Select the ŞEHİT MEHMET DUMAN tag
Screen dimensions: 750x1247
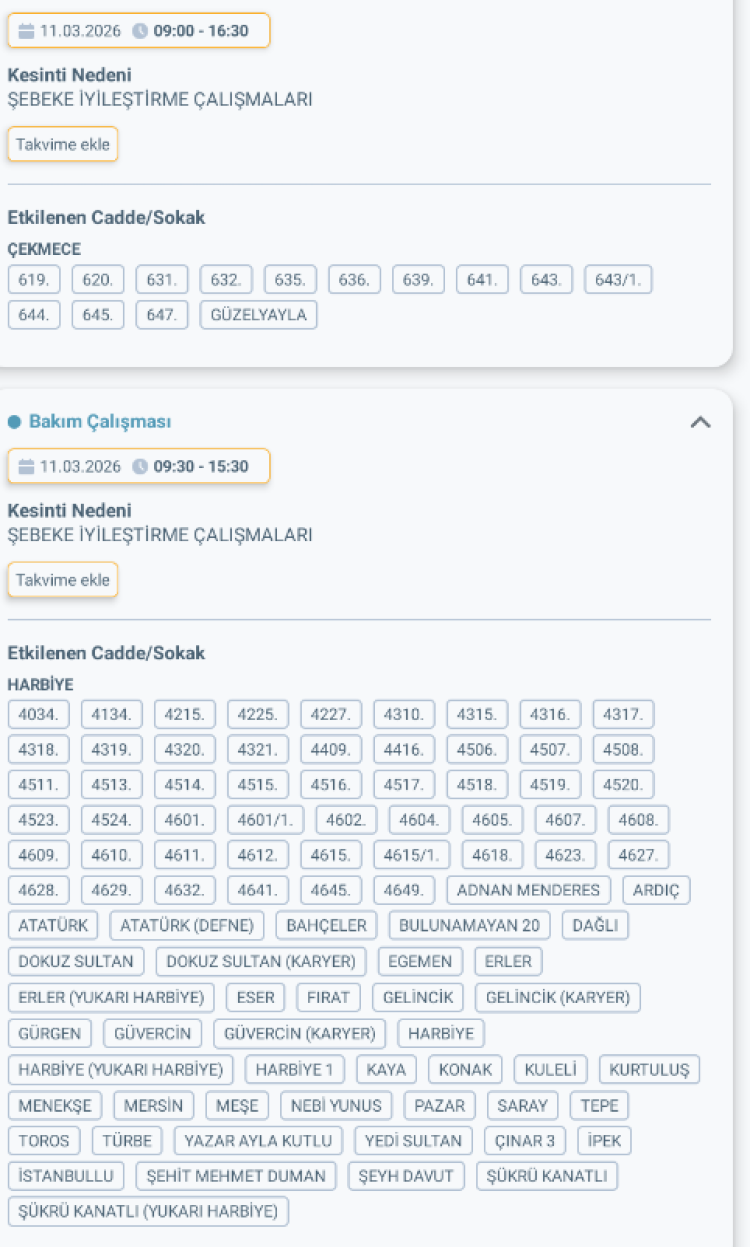pyautogui.click(x=236, y=1176)
